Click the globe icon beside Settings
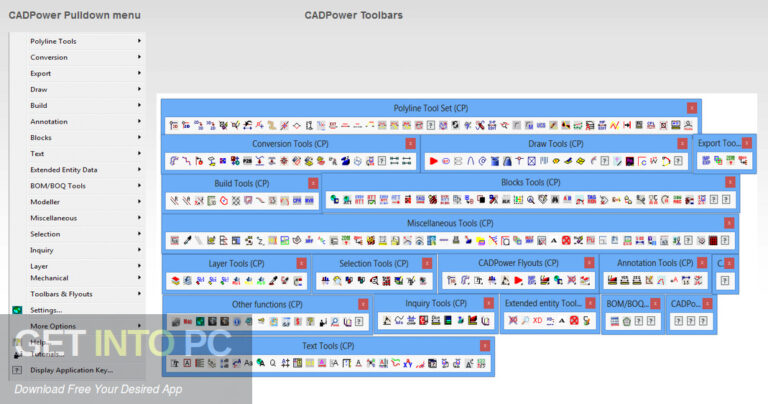Image resolution: width=768 pixels, height=404 pixels. tap(17, 310)
